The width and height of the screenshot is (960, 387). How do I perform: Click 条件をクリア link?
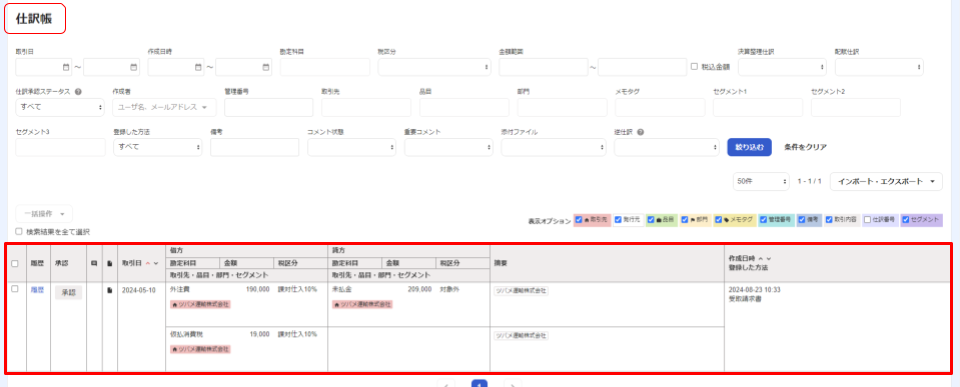coord(805,147)
